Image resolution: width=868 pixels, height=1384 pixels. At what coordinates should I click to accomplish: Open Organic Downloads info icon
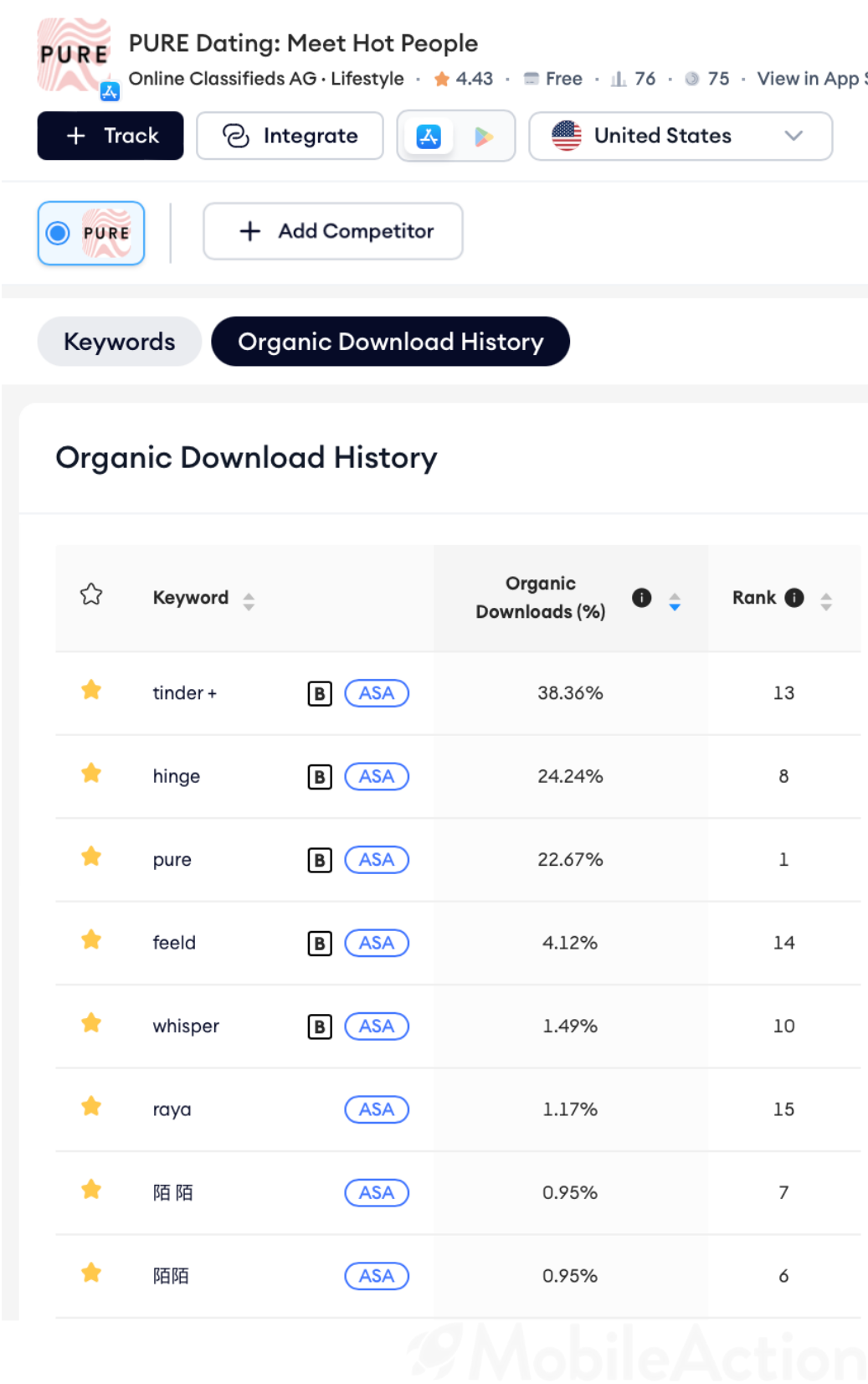point(642,597)
